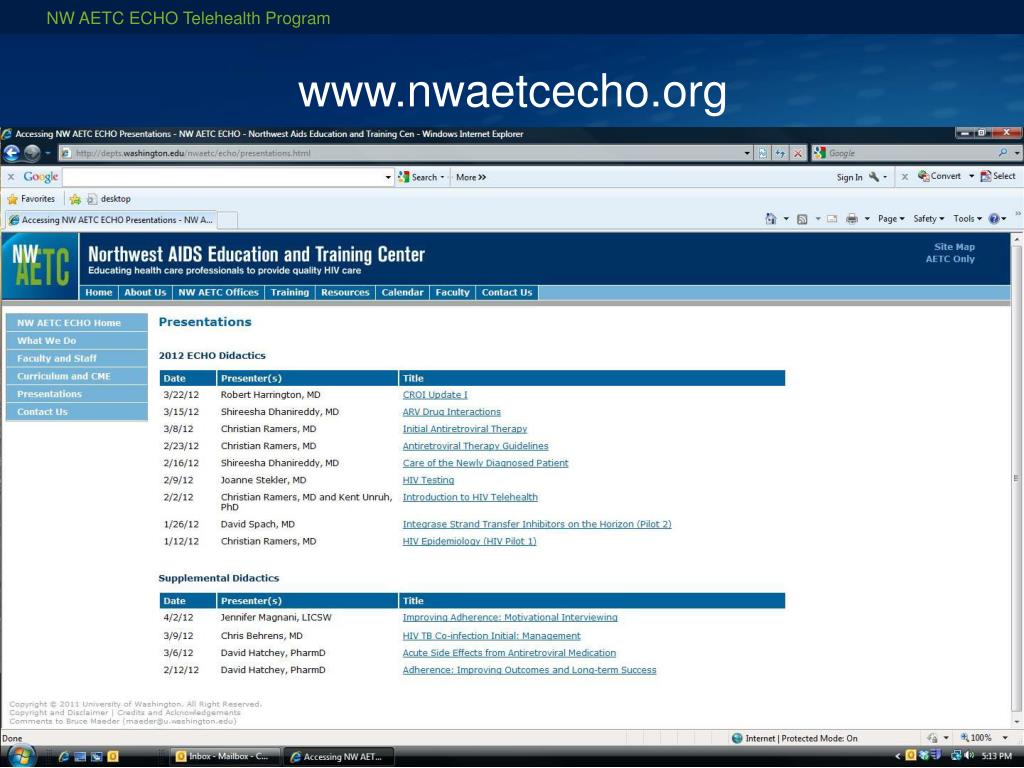This screenshot has width=1024, height=768.
Task: Click the vertical page scrollbar
Action: (x=1016, y=479)
